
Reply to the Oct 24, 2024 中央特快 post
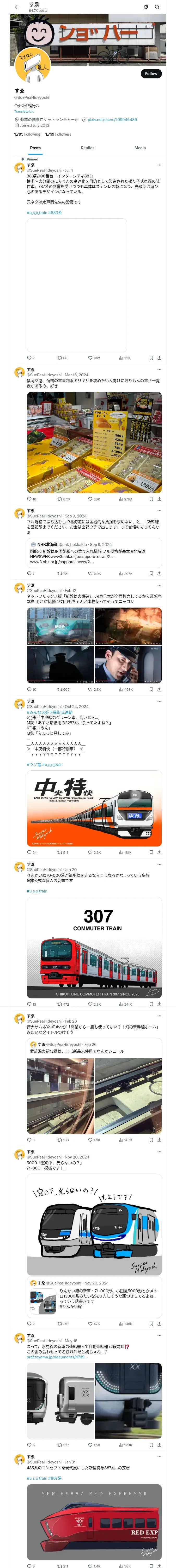click(32, 852)
